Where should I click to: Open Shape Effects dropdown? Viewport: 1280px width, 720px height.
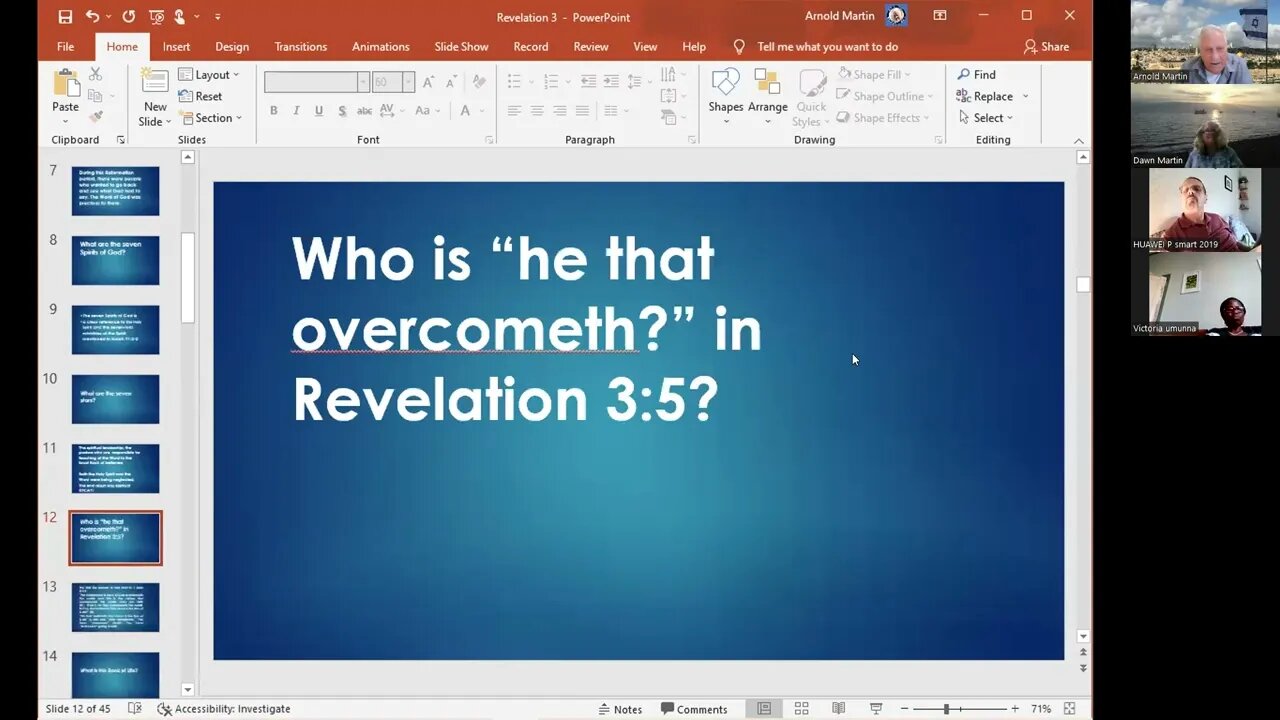point(882,118)
